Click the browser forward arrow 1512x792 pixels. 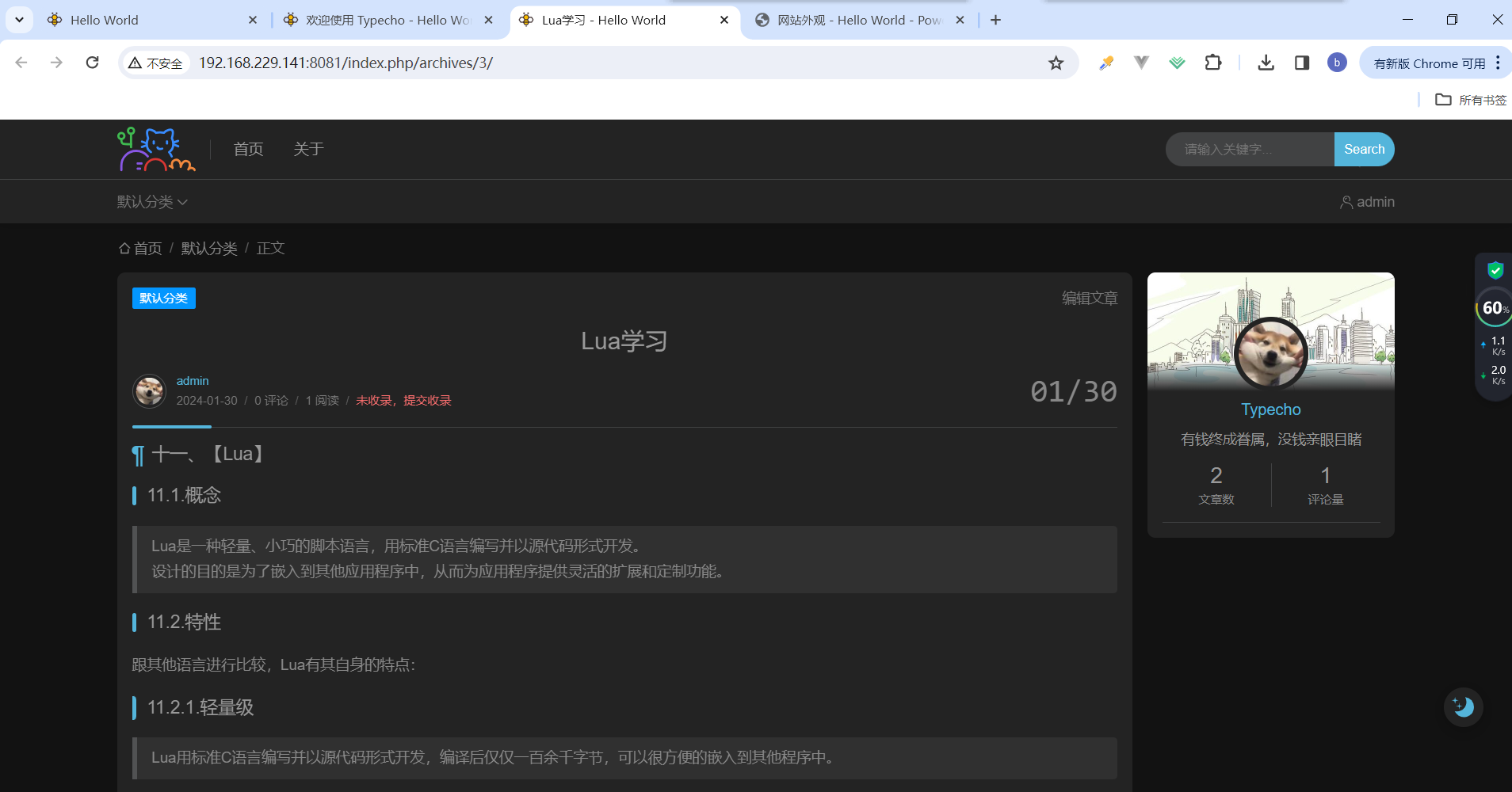pyautogui.click(x=56, y=63)
